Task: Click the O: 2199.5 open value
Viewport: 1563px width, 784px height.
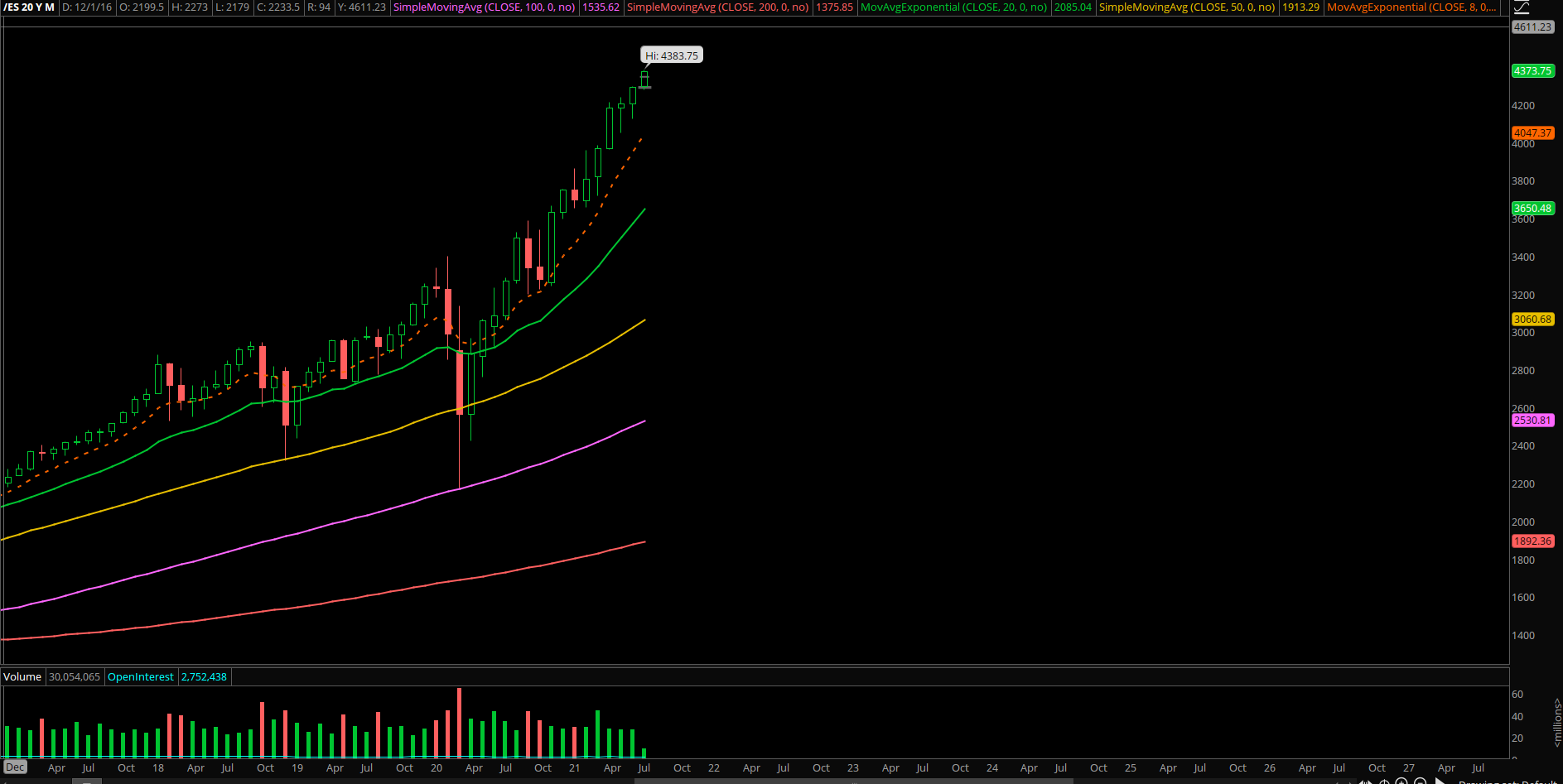Action: [142, 7]
